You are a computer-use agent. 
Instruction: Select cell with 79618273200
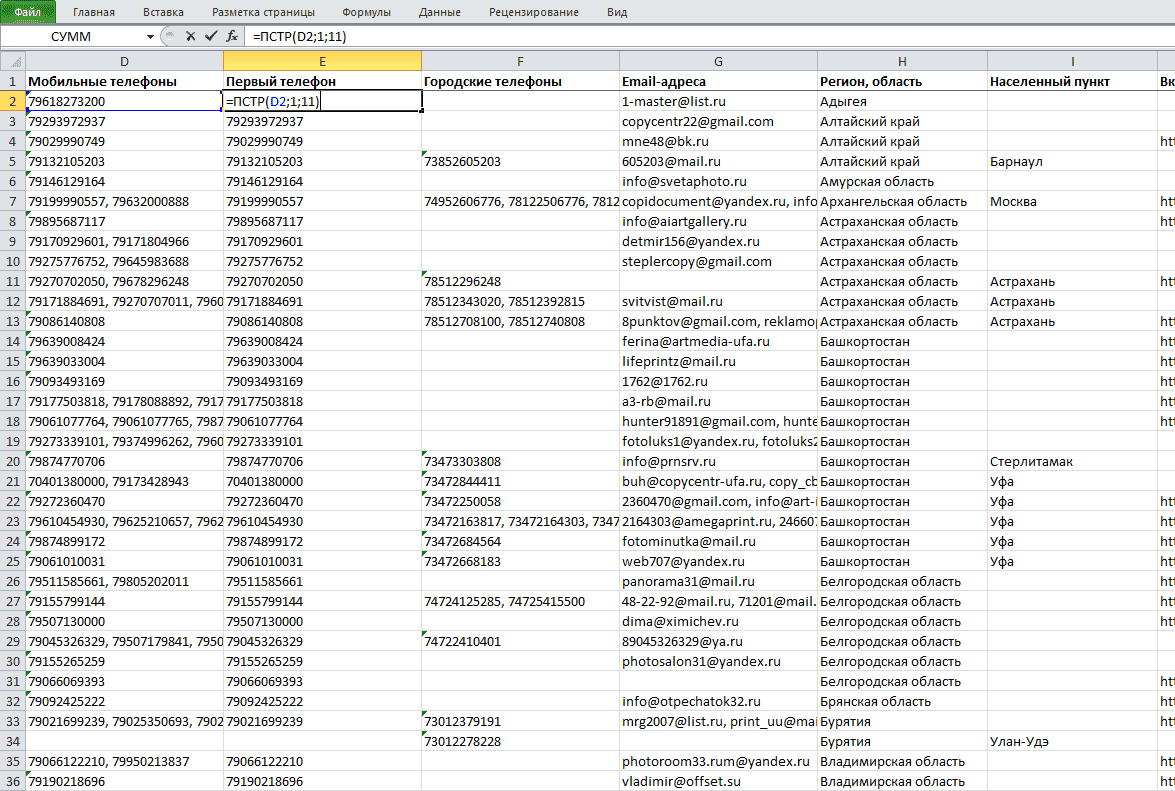[x=124, y=101]
